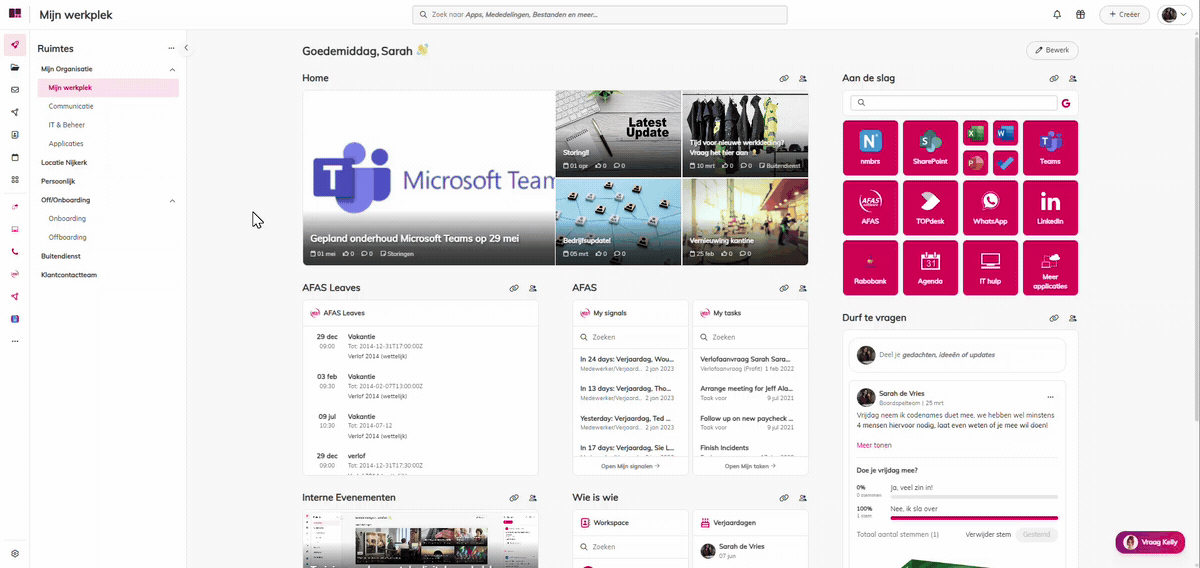Open the notifications bell
1200x568 pixels.
1058,15
